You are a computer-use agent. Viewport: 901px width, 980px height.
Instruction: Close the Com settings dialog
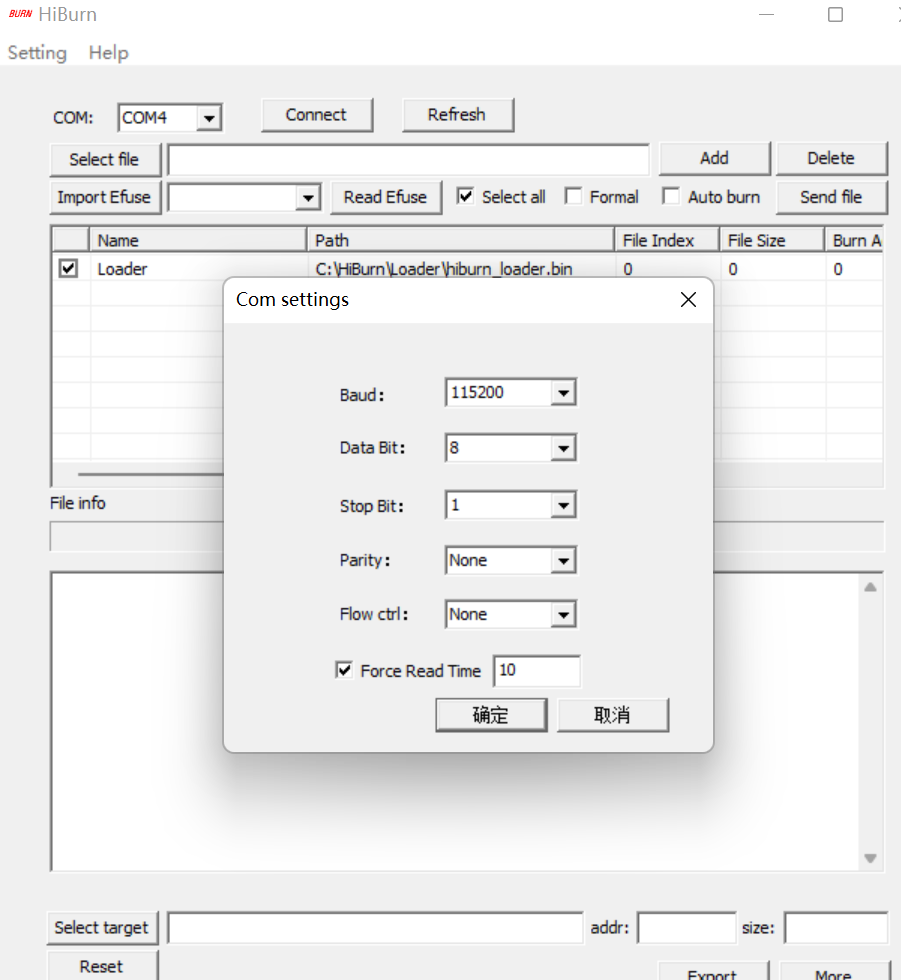point(688,300)
